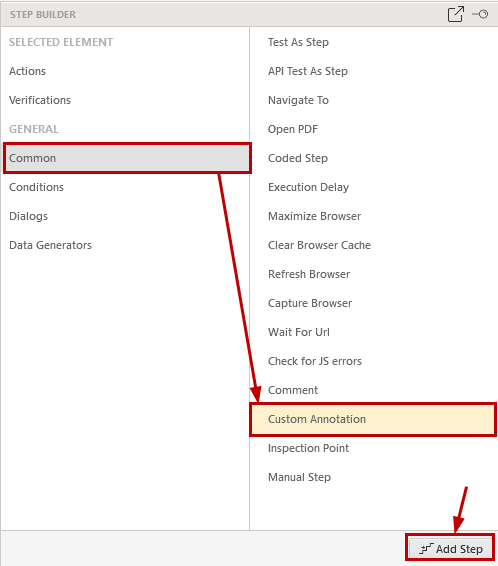The width and height of the screenshot is (498, 566).
Task: Select Clear Browser Cache step
Action: 319,245
